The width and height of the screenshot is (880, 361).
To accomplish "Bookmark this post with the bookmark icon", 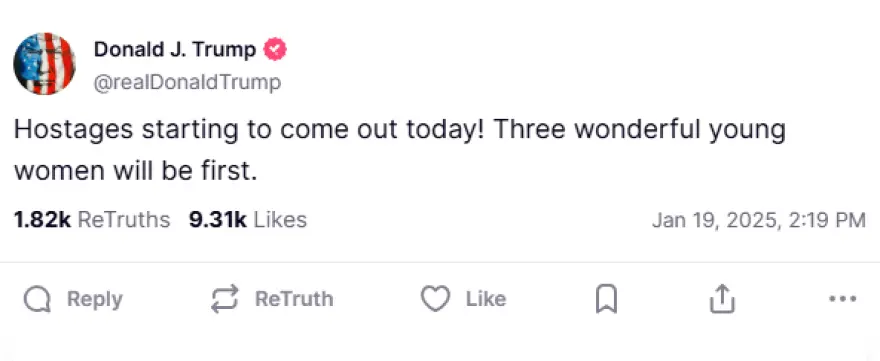I will point(606,299).
